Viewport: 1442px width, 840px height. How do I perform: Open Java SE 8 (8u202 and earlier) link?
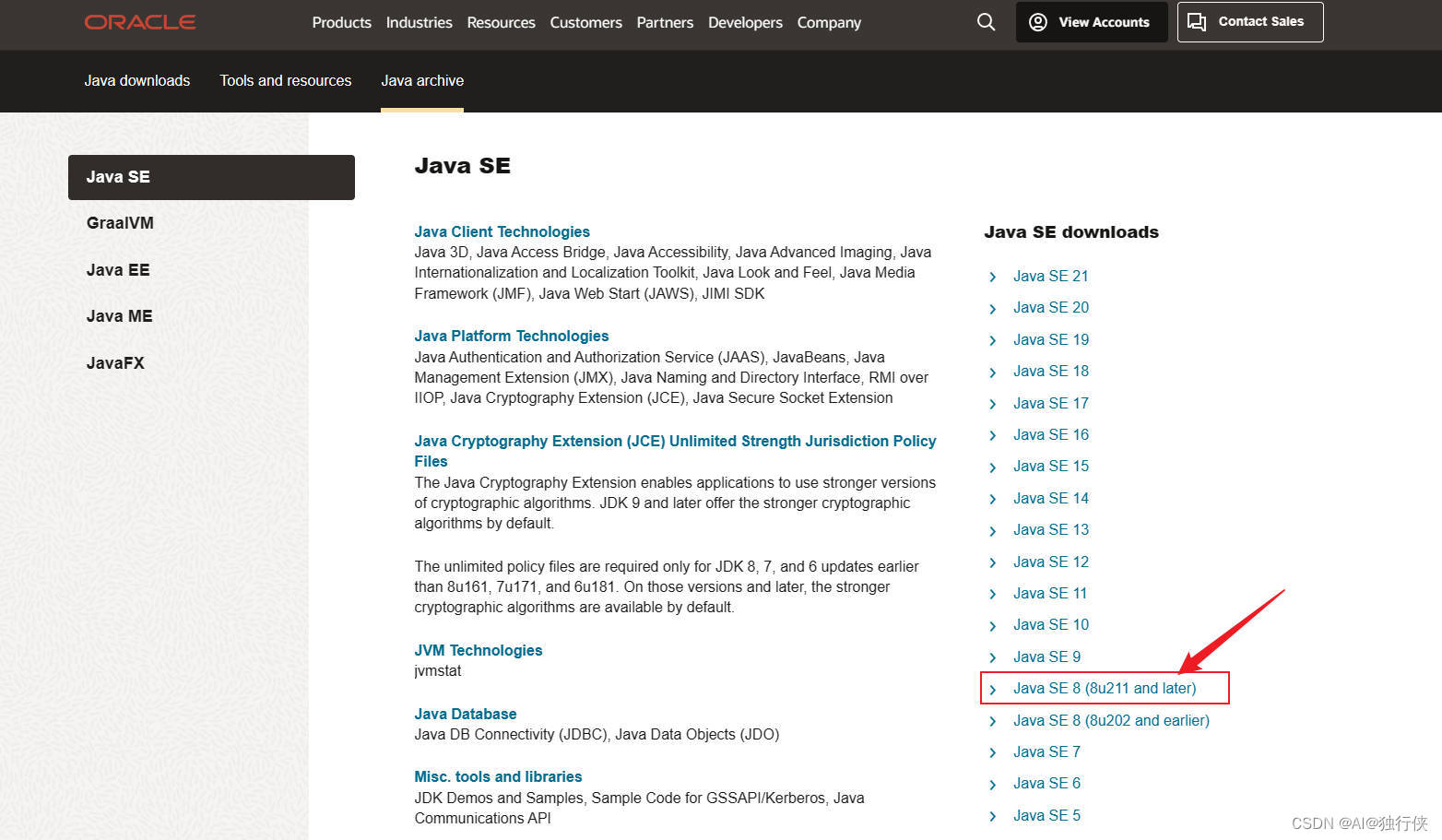point(1111,720)
